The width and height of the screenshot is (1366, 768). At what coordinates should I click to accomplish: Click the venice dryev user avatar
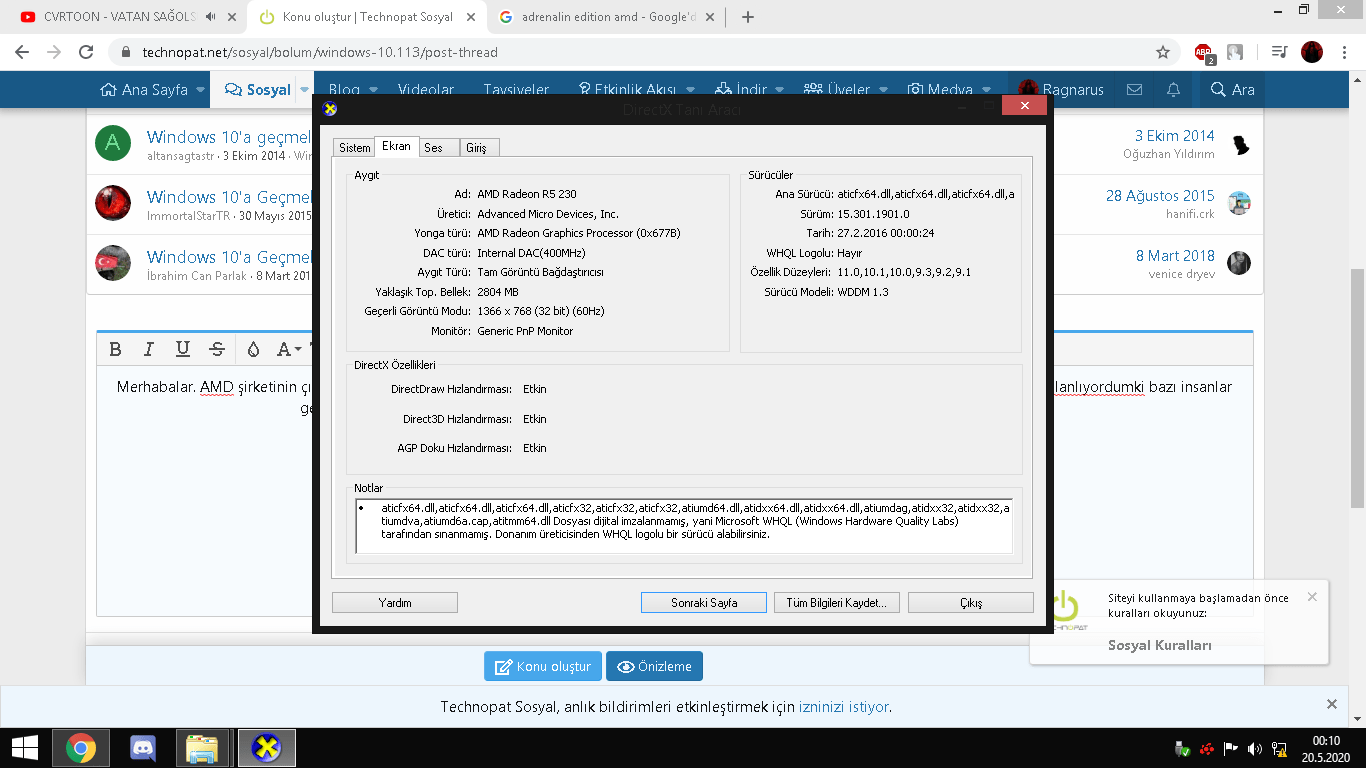1239,263
